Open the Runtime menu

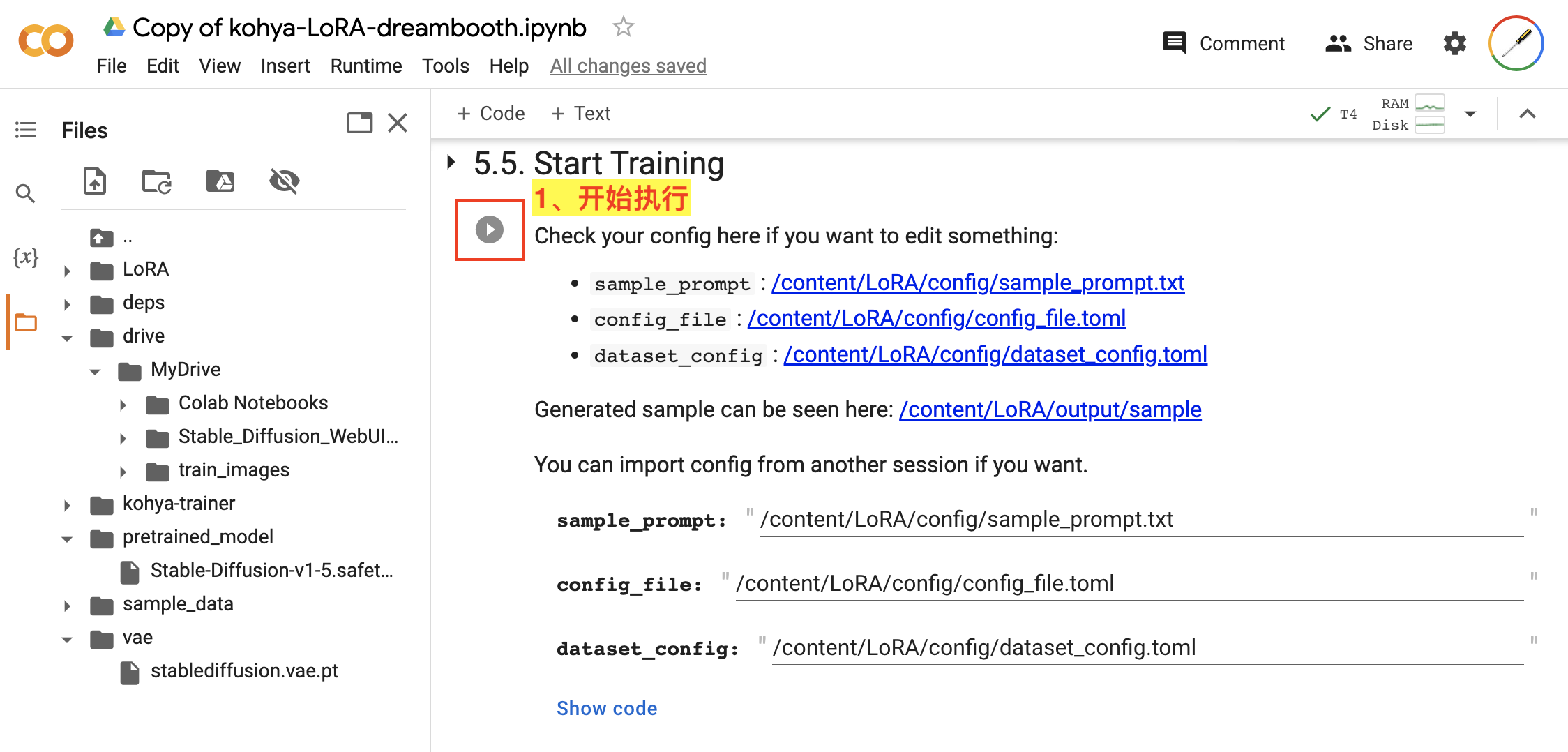click(365, 66)
